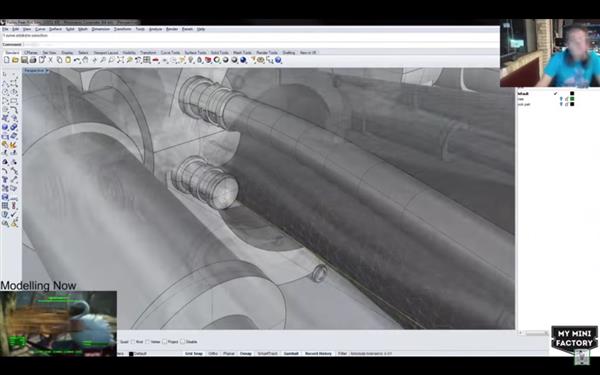The width and height of the screenshot is (600, 375).
Task: Click the Print icon in the toolbar
Action: click(33, 60)
